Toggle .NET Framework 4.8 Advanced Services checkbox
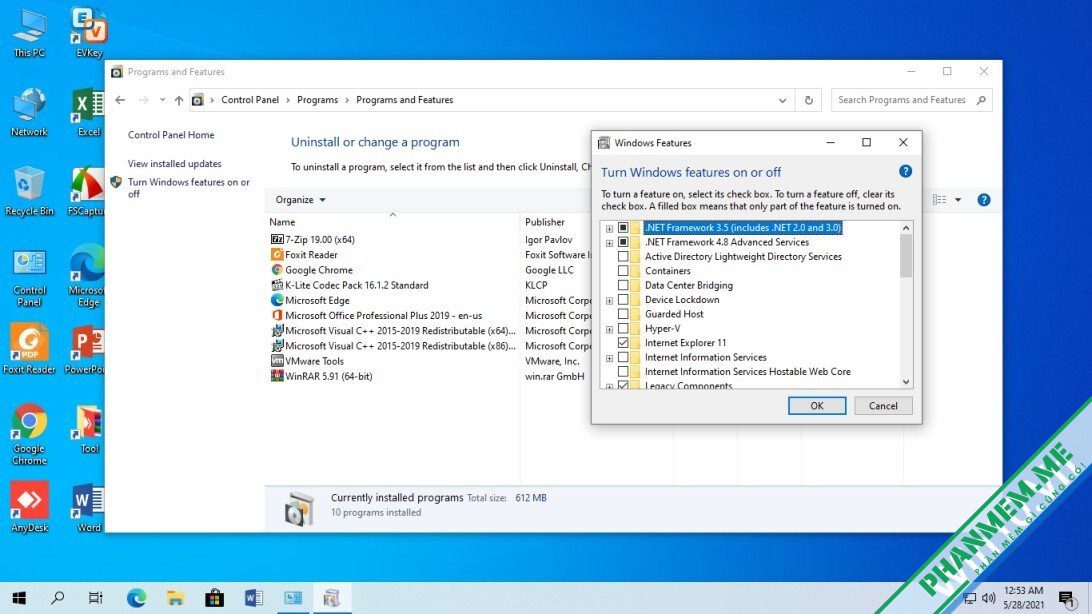 623,242
